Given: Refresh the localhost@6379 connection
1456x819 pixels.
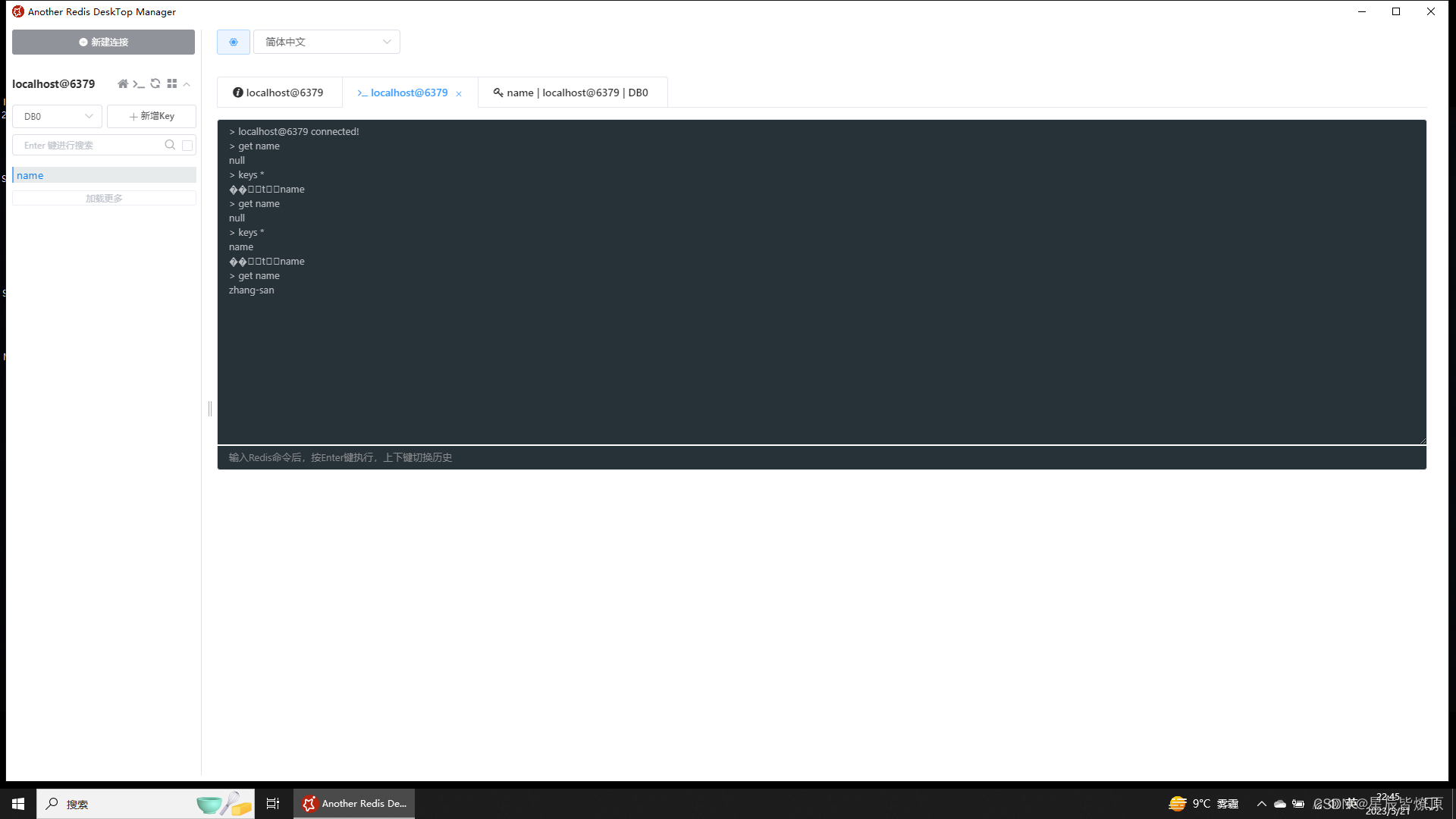Looking at the screenshot, I should pyautogui.click(x=155, y=84).
